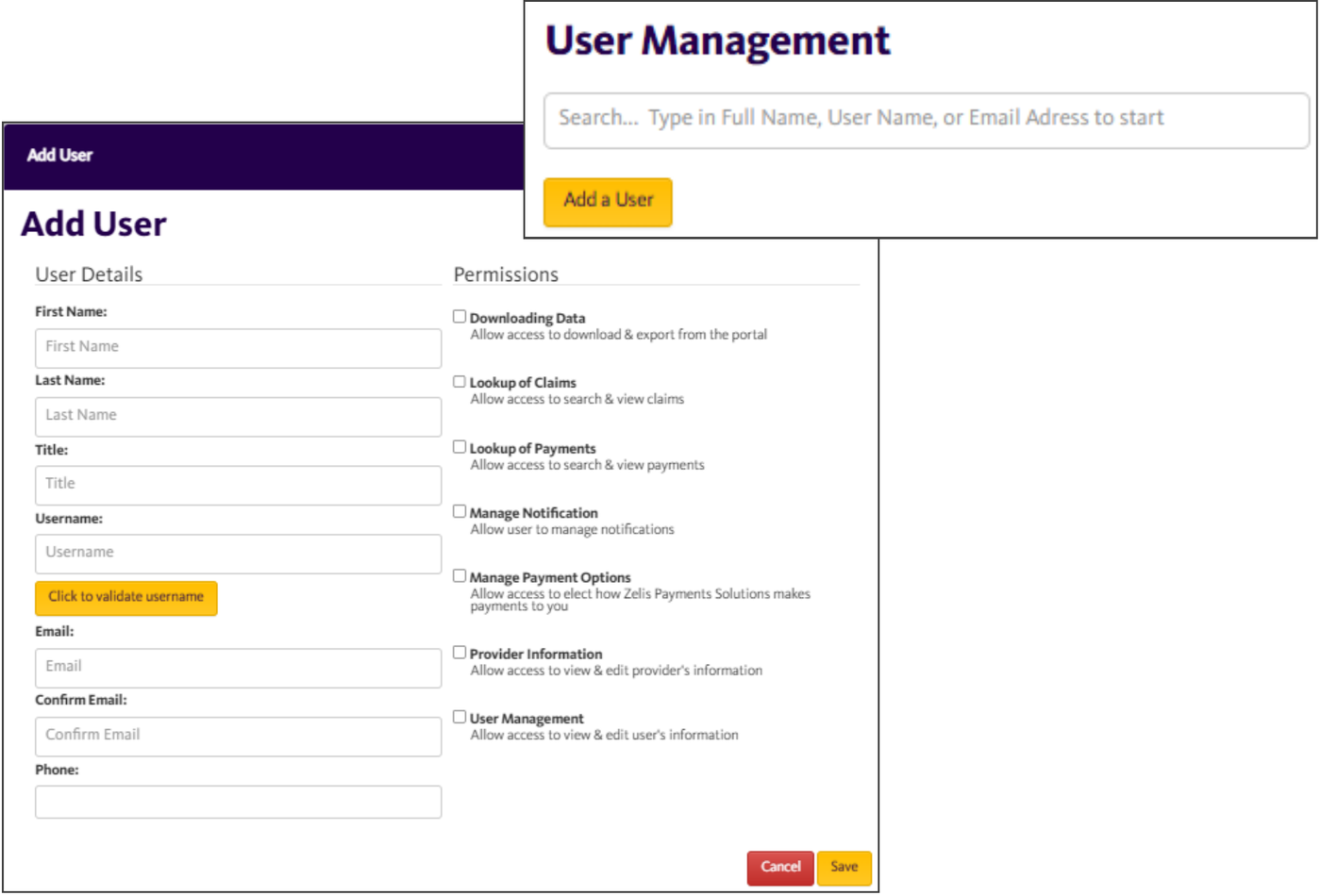Click the 'Downloading Data' permission label
Viewport: 1321px width, 896px height.
click(x=527, y=319)
